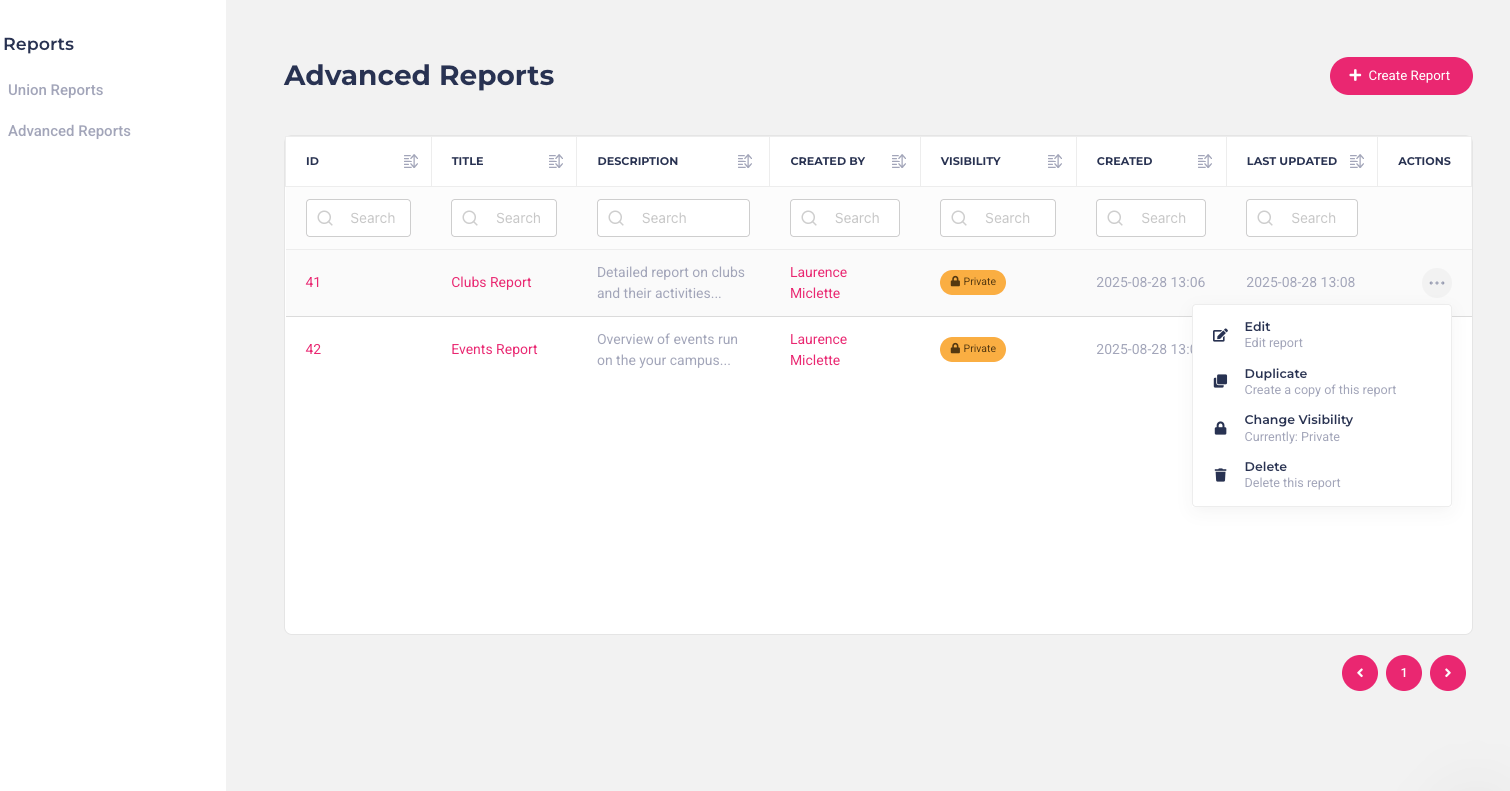Click the Created By sort icon
Viewport: 1510px width, 791px height.
pyautogui.click(x=899, y=161)
